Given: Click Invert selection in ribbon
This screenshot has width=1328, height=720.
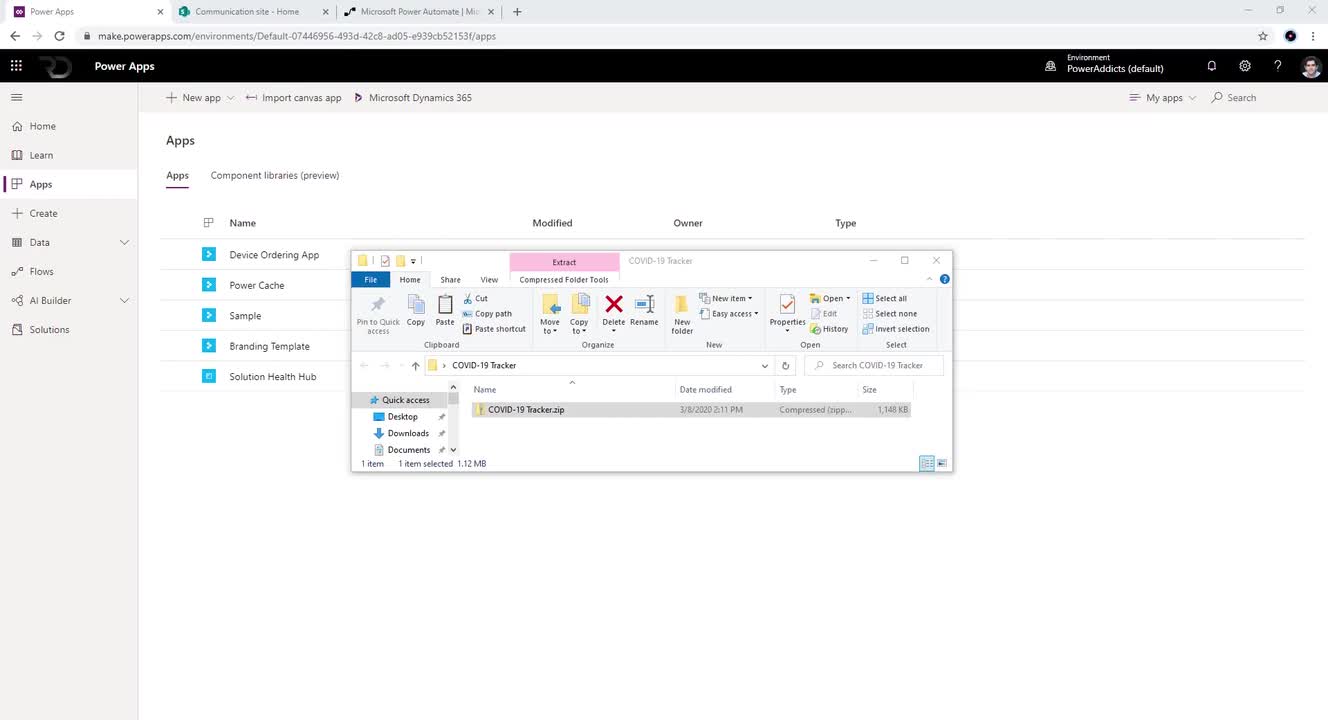Looking at the screenshot, I should [x=896, y=329].
